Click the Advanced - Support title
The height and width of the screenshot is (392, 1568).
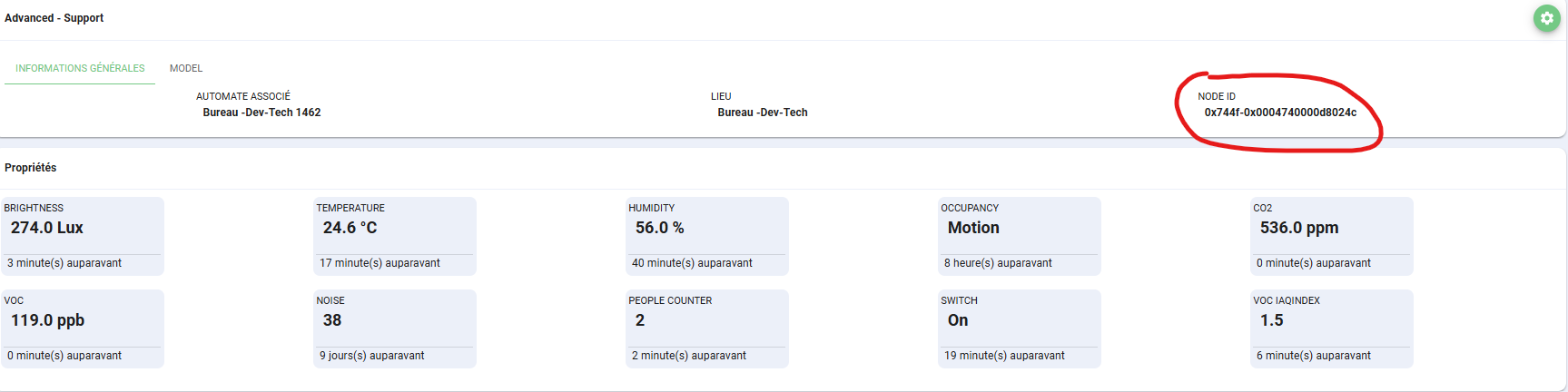click(54, 18)
